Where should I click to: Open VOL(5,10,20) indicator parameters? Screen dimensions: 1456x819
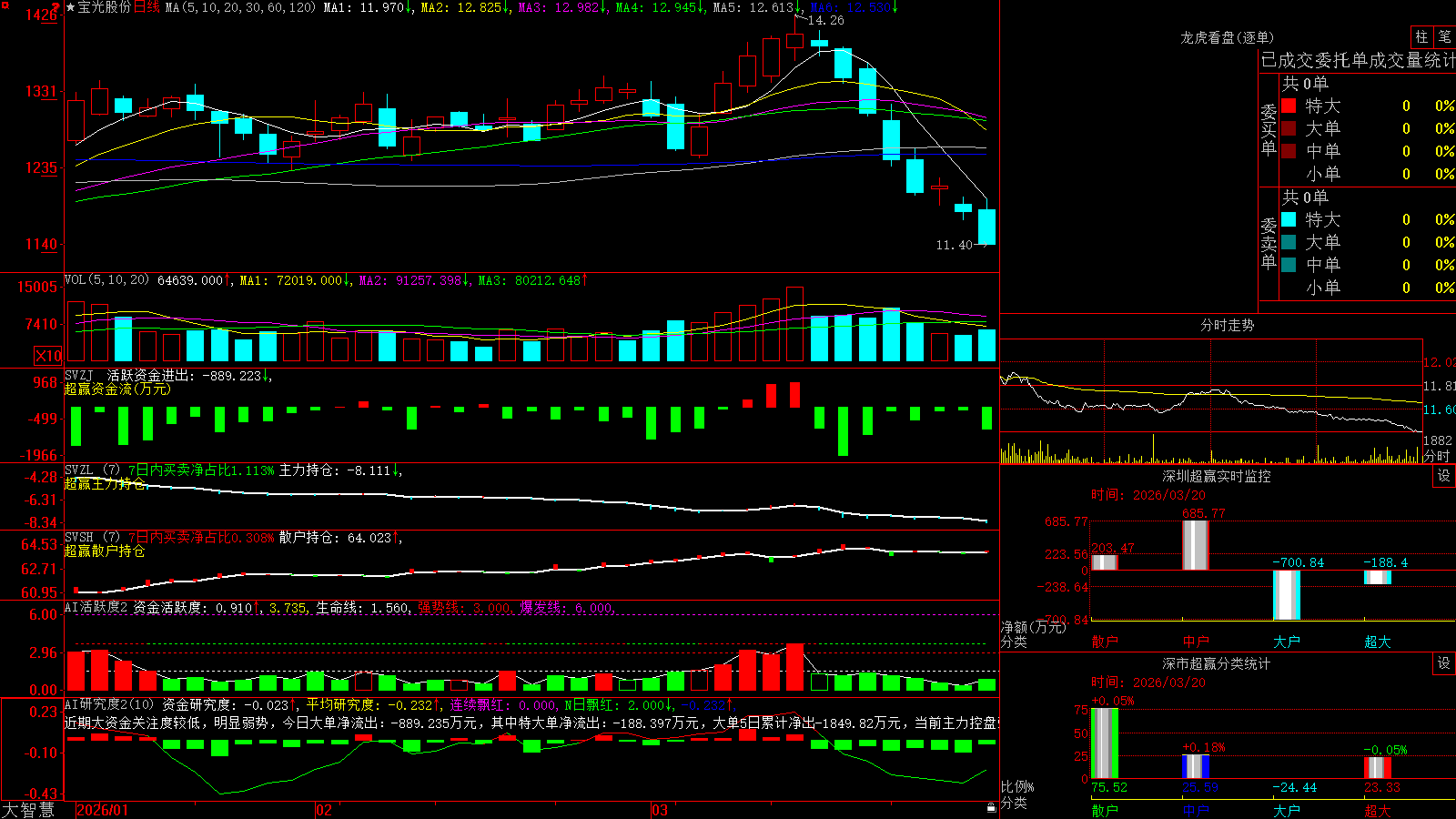(106, 280)
